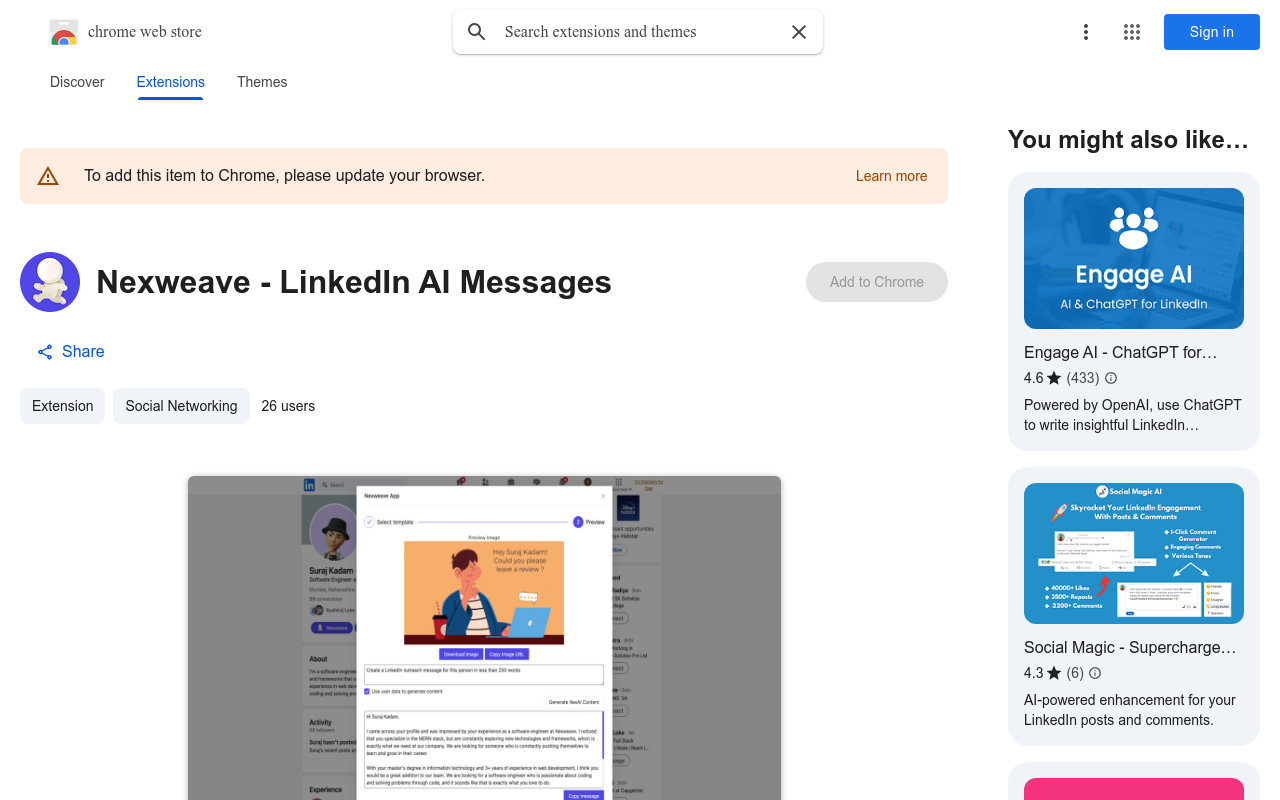1280x800 pixels.
Task: Click the Chrome Web Store logo icon
Action: tap(63, 31)
